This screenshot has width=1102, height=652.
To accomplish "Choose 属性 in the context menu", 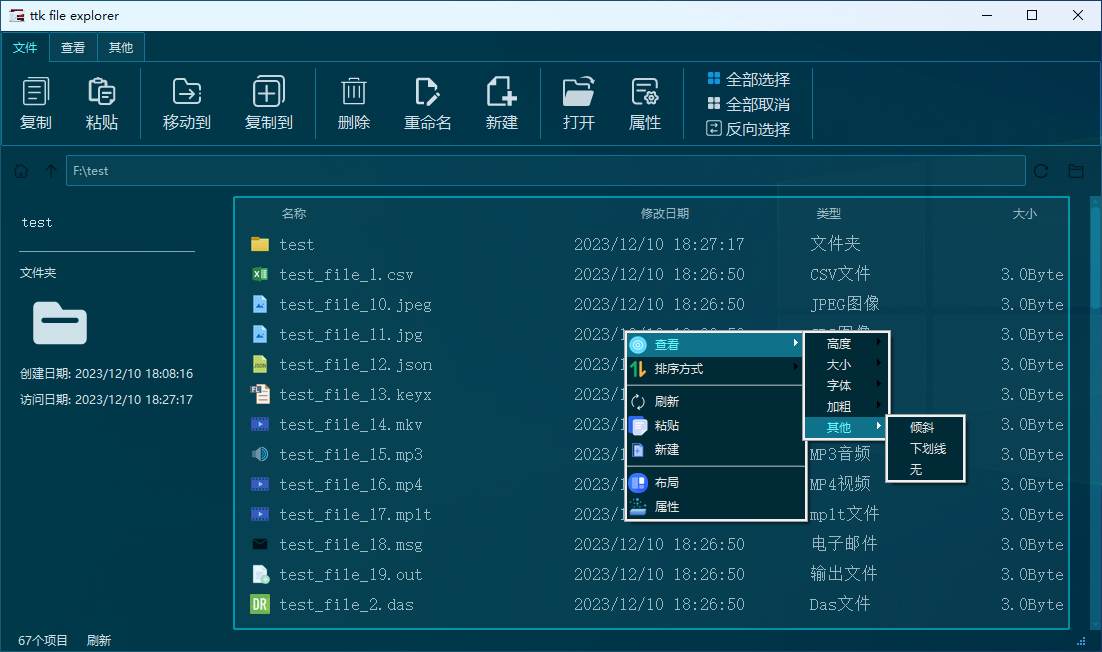I will coord(715,507).
